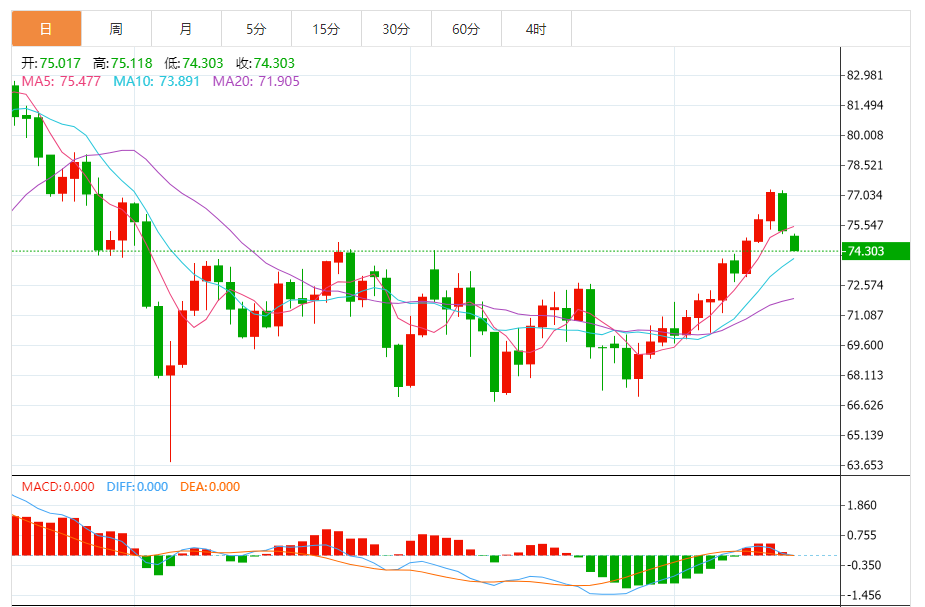The width and height of the screenshot is (925, 607).
Task: Click the 开:75.017 open price value
Action: [51, 63]
